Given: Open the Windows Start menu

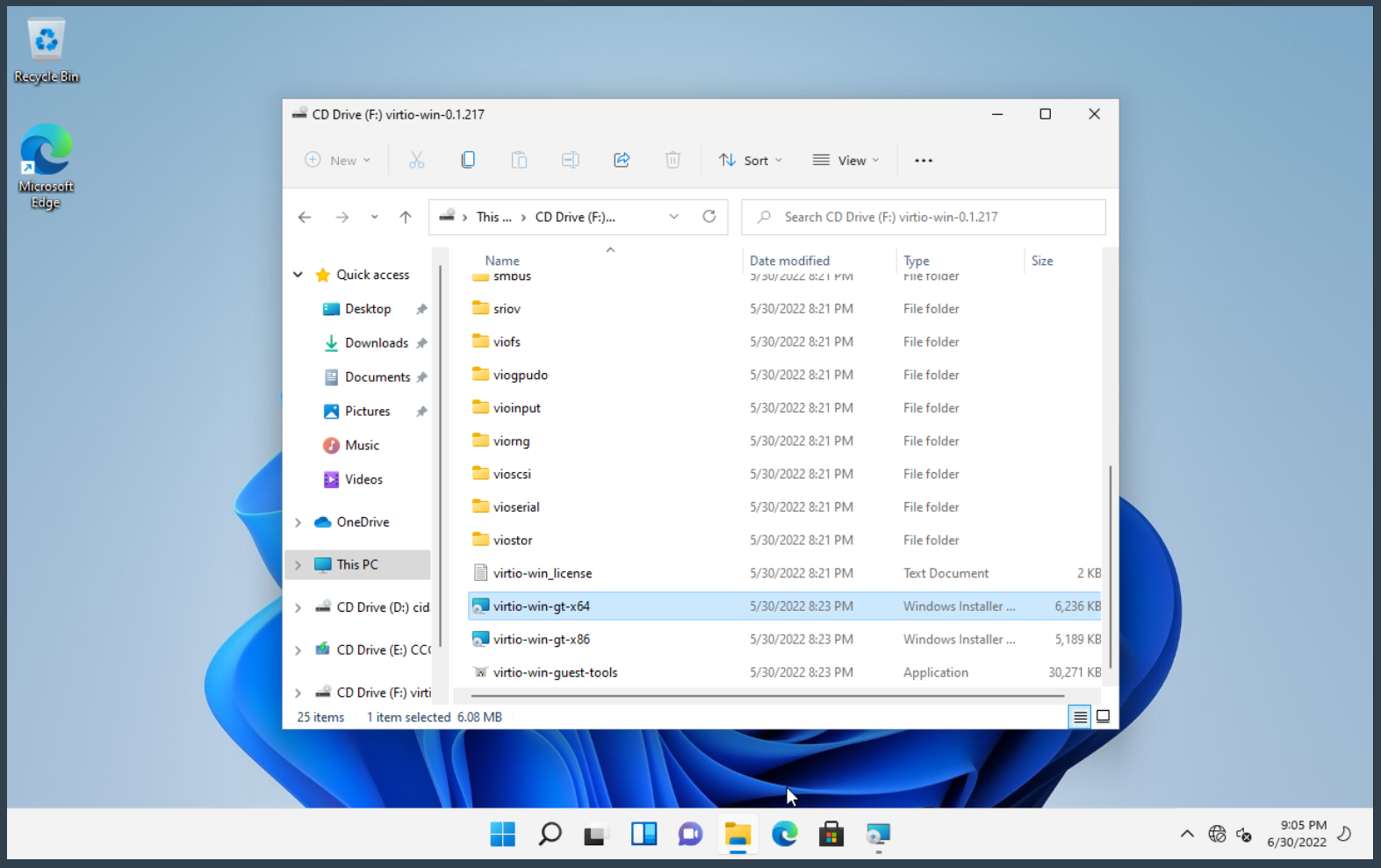Looking at the screenshot, I should (503, 834).
